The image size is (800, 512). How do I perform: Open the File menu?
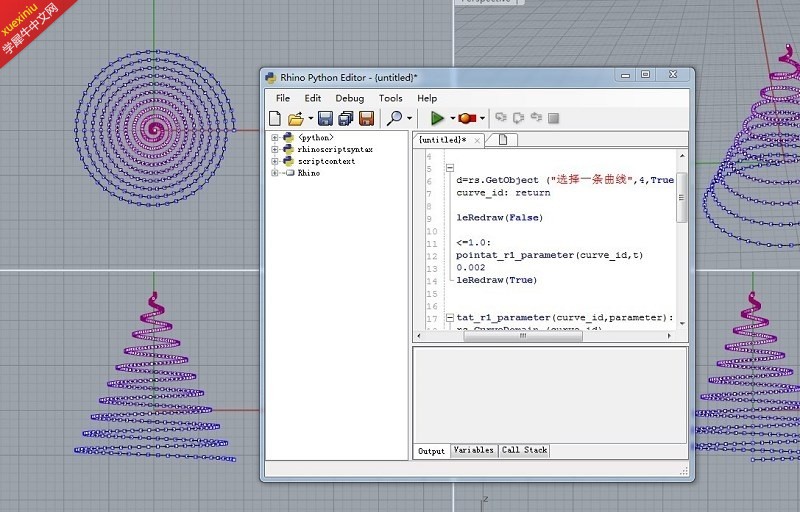point(283,98)
